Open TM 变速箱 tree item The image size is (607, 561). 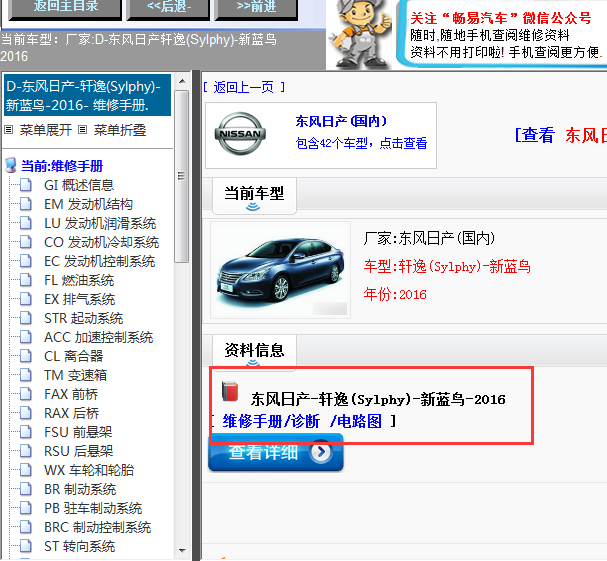75,375
